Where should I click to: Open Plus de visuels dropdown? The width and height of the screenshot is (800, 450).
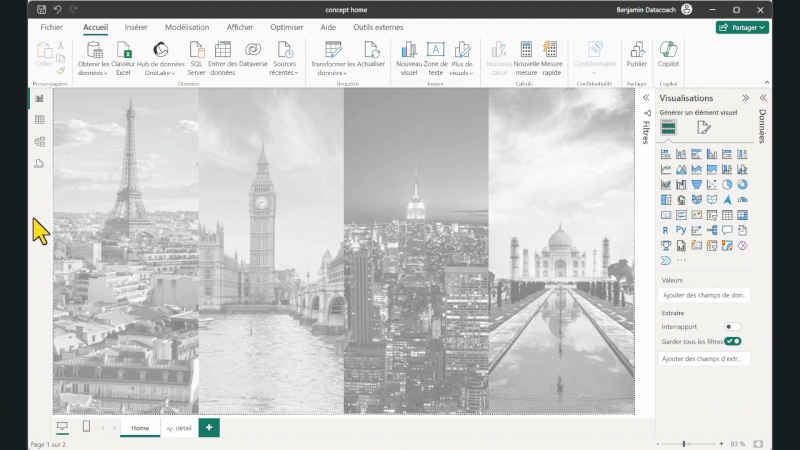coord(462,59)
